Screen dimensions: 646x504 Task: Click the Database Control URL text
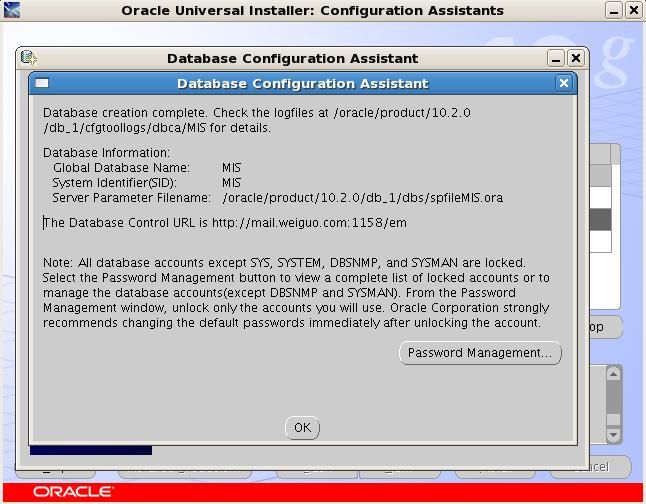tap(225, 223)
